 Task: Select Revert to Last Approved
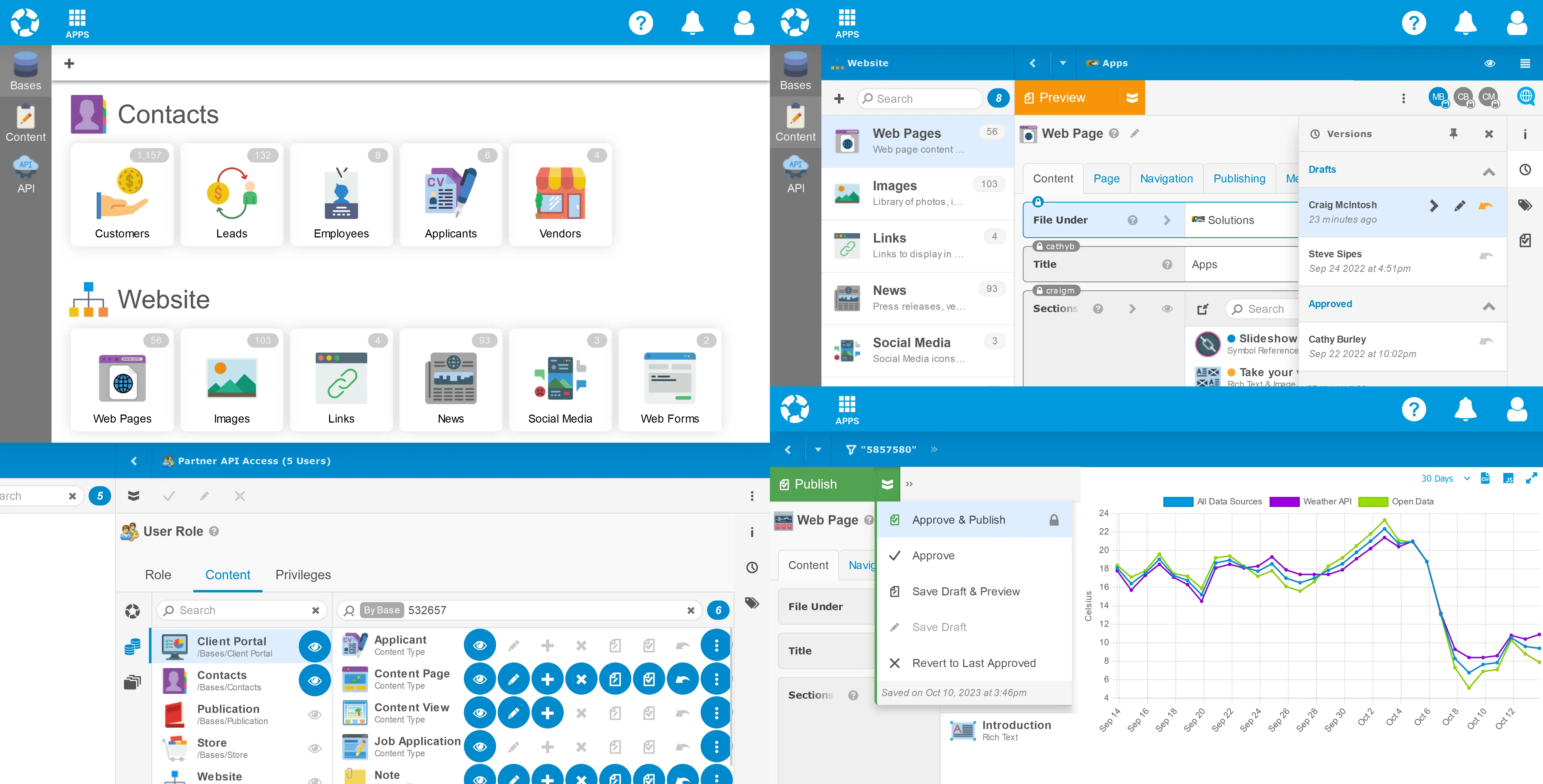pyautogui.click(x=973, y=663)
